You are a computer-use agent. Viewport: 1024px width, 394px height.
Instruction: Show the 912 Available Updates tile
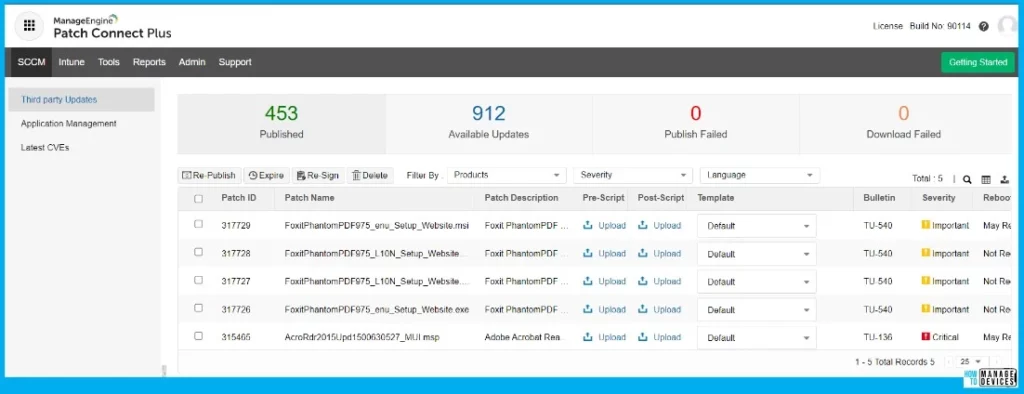(x=488, y=124)
